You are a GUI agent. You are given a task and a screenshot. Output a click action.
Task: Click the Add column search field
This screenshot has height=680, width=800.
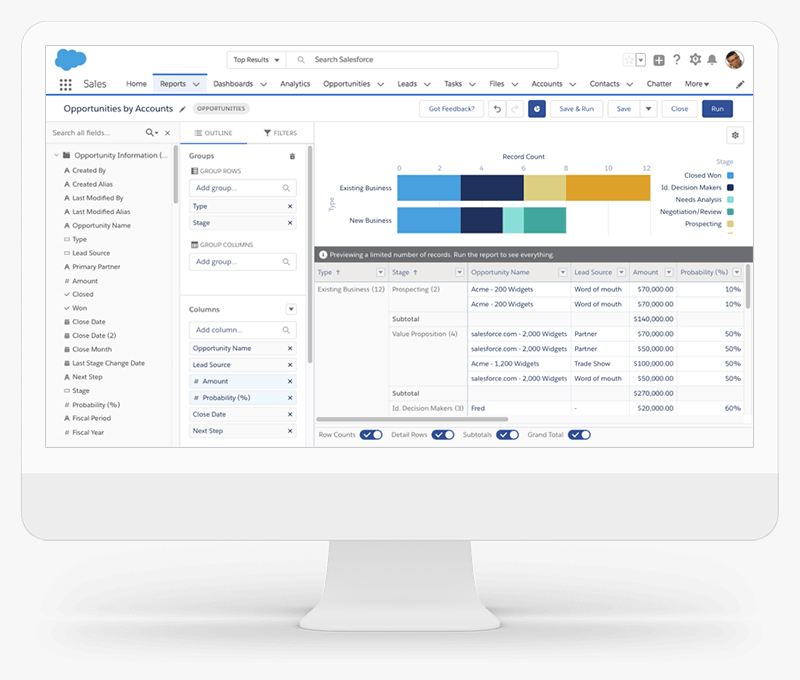[x=243, y=330]
